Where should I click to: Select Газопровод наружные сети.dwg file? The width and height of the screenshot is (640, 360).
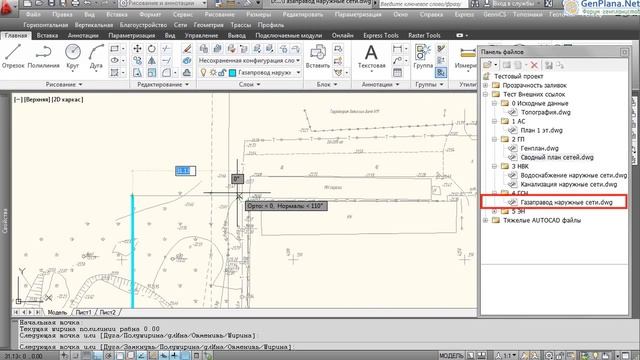point(567,202)
